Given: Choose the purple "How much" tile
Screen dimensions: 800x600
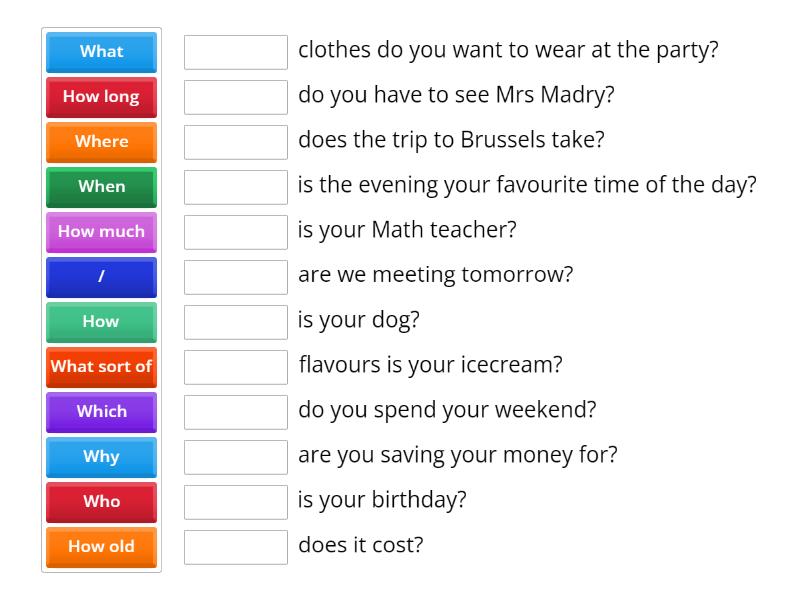Looking at the screenshot, I should click(101, 232).
